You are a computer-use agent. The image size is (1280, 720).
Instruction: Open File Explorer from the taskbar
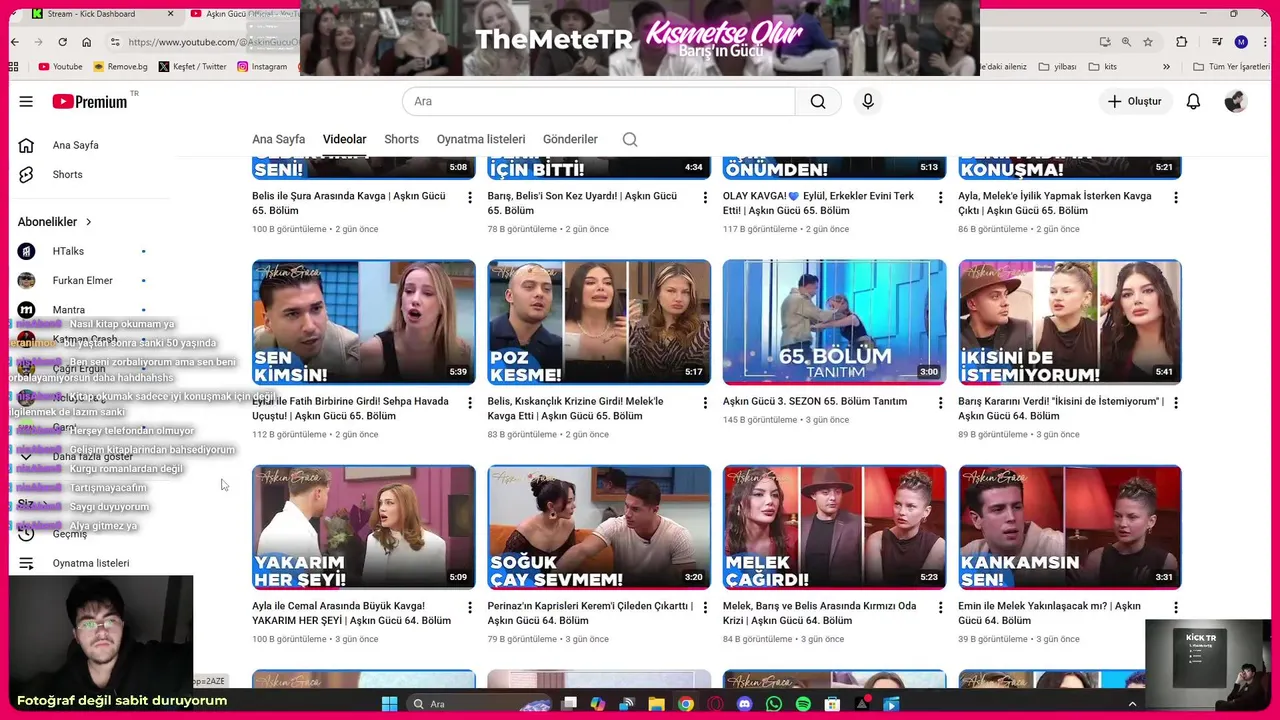[656, 704]
